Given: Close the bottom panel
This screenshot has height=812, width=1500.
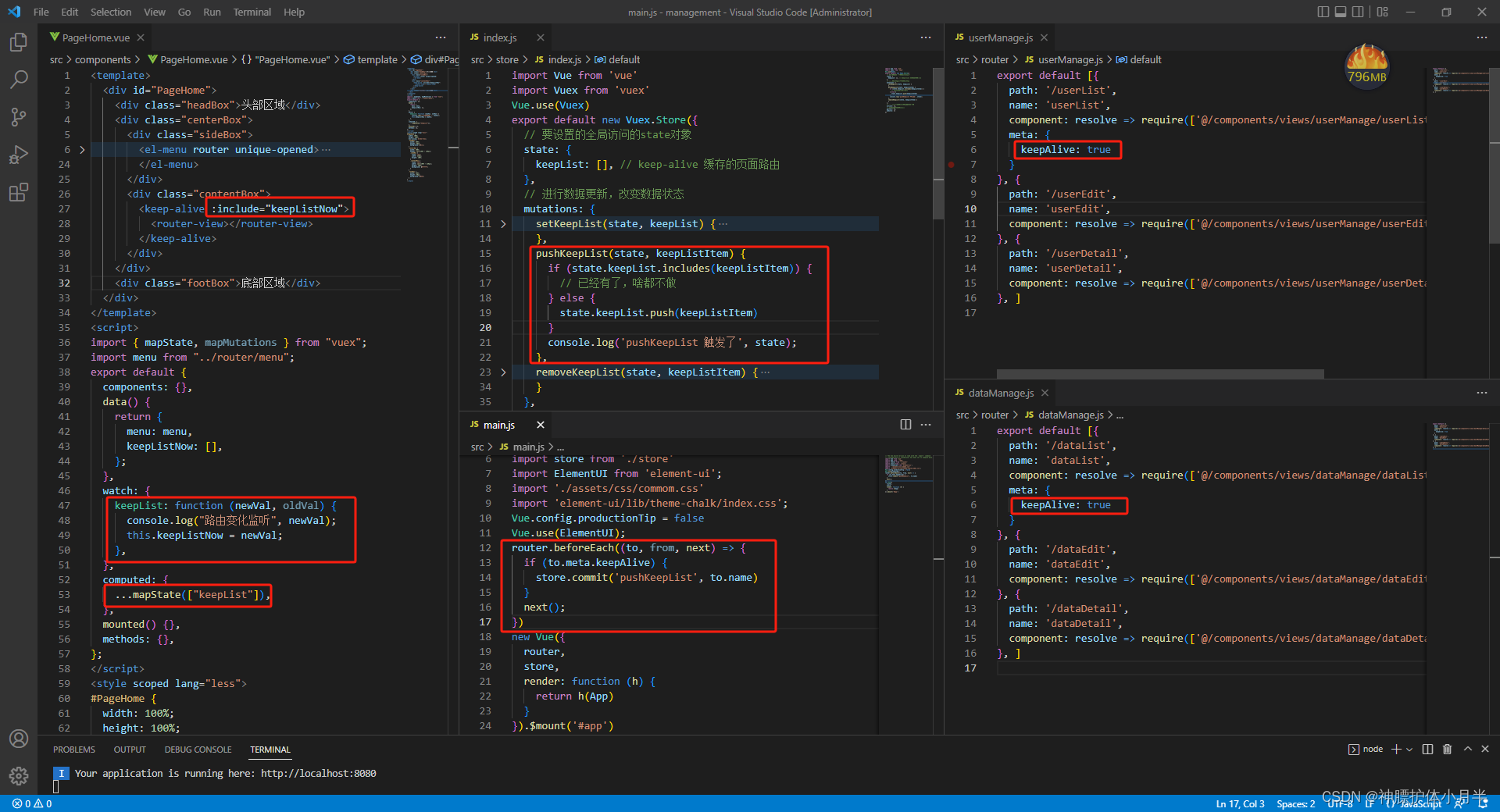Looking at the screenshot, I should pyautogui.click(x=1485, y=749).
